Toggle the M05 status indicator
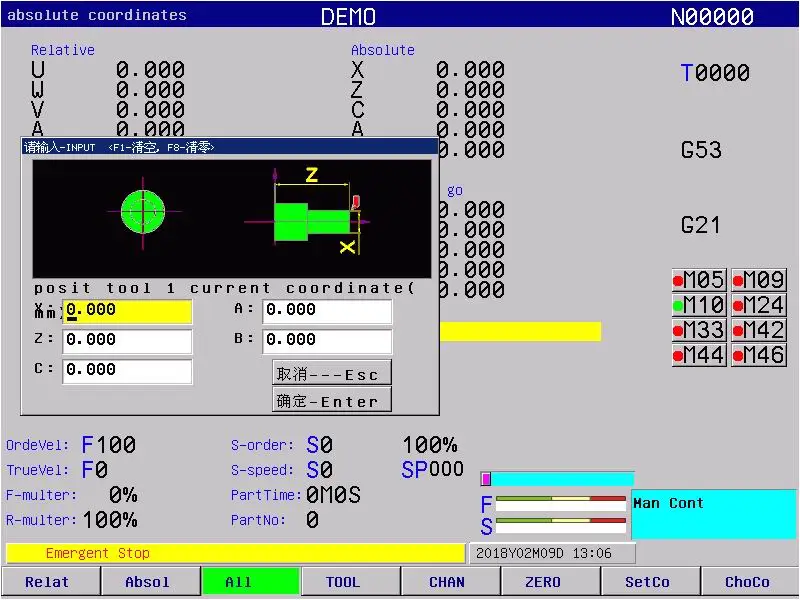This screenshot has width=800, height=600. 699,280
